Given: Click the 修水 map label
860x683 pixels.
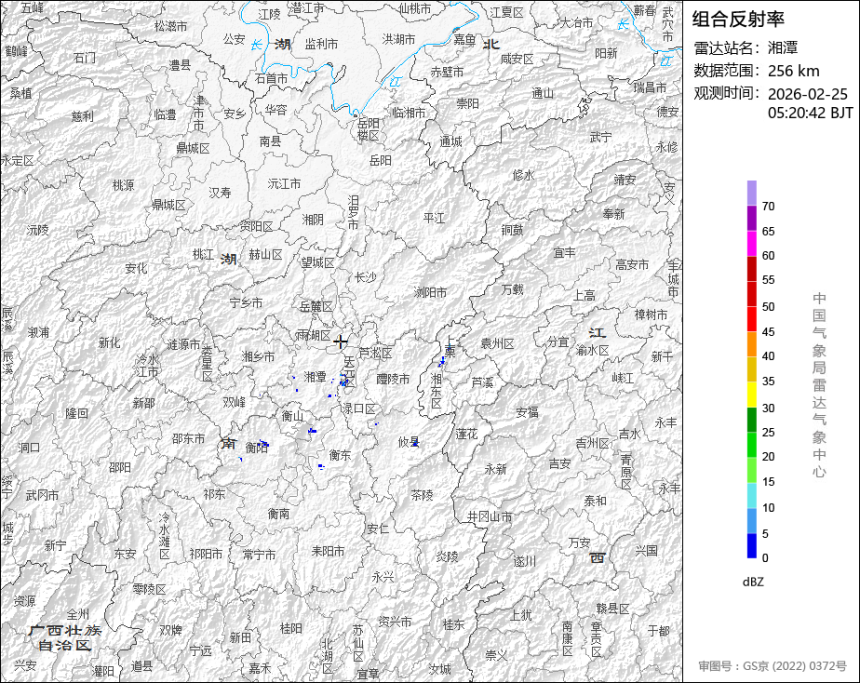Looking at the screenshot, I should click(x=523, y=175).
